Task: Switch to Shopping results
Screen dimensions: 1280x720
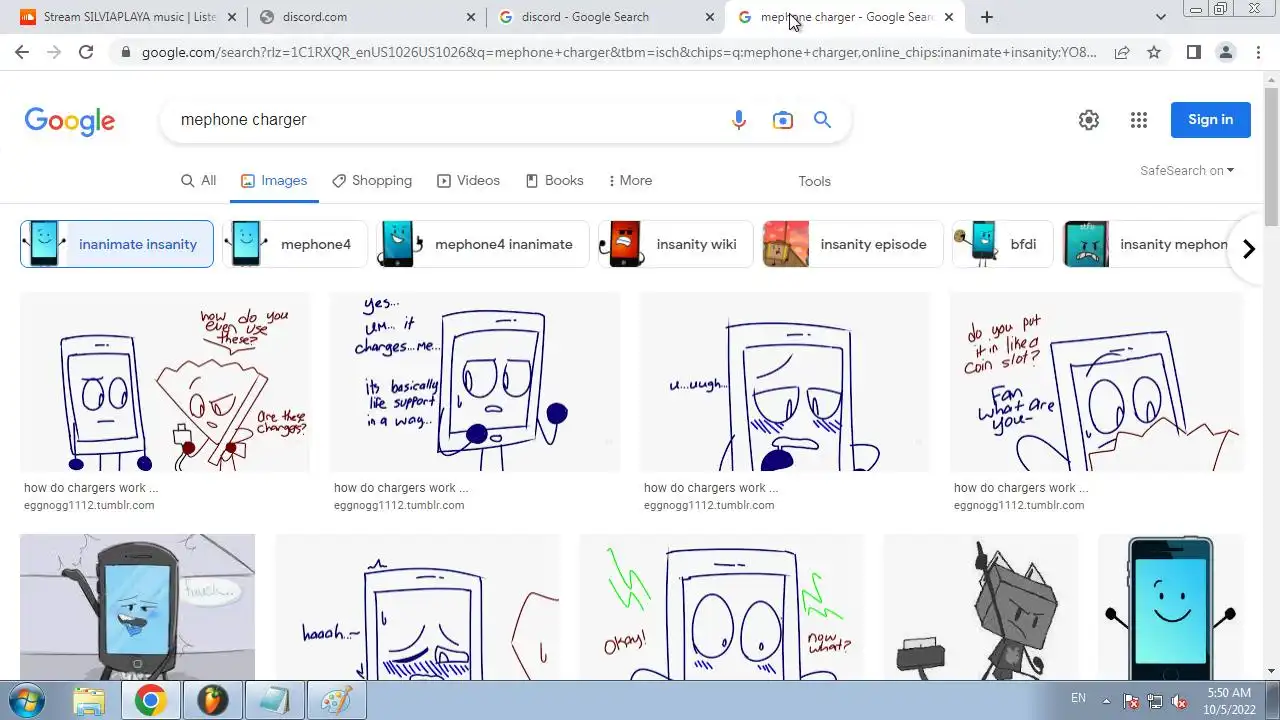Action: 372,181
